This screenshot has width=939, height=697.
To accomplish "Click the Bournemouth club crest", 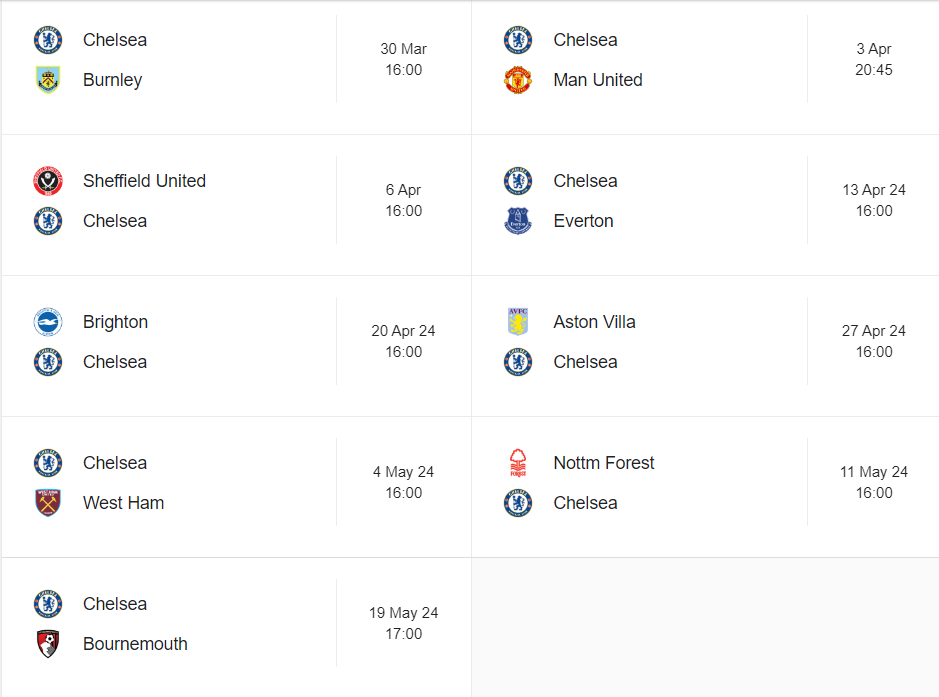I will (x=48, y=644).
